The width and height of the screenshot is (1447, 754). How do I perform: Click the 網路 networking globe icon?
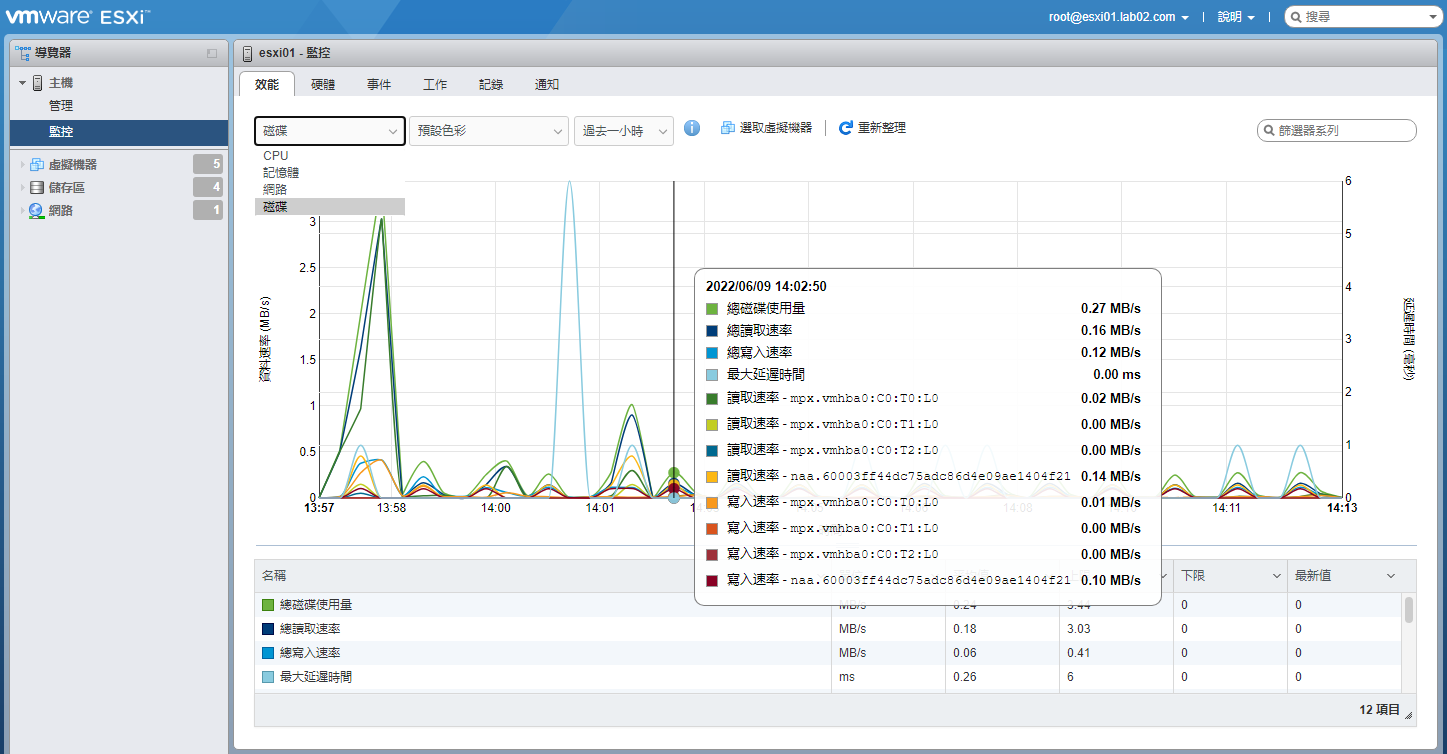tap(37, 211)
